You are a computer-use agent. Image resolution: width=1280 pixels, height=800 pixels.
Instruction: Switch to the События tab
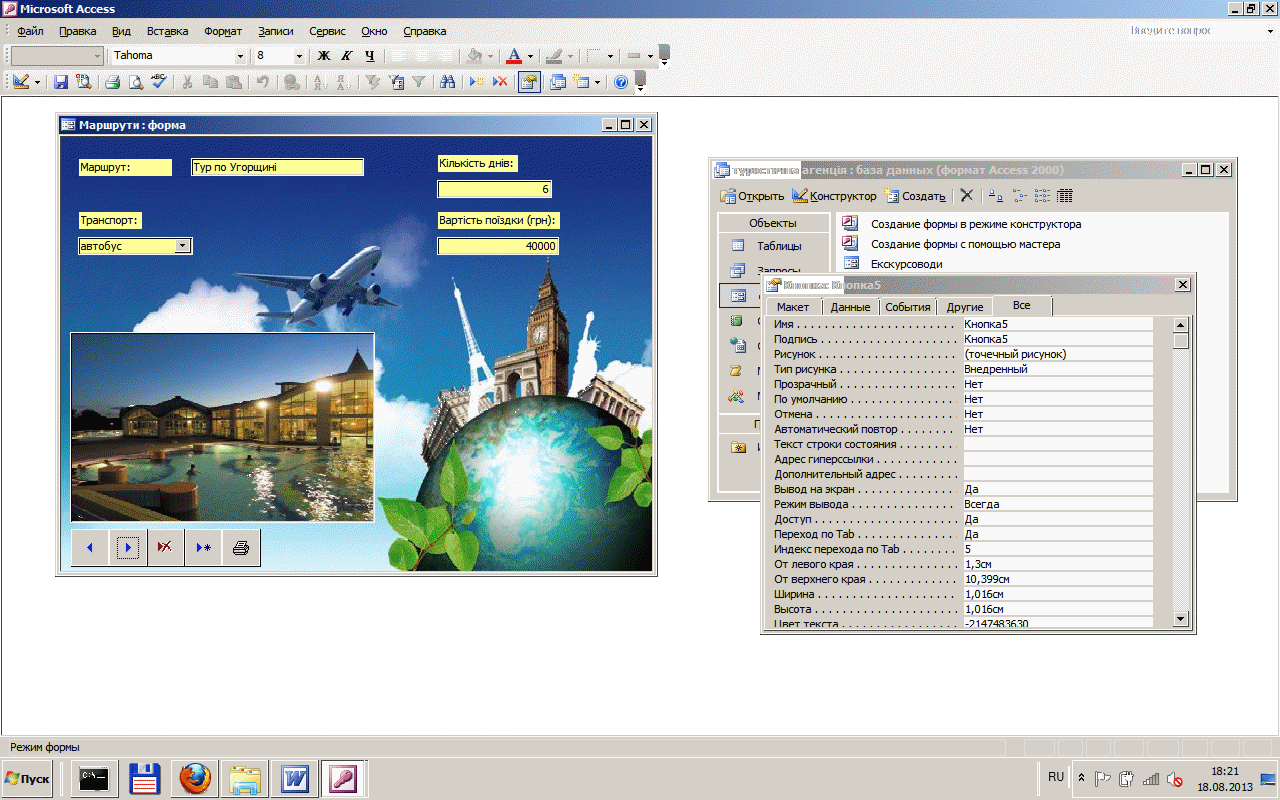click(907, 307)
